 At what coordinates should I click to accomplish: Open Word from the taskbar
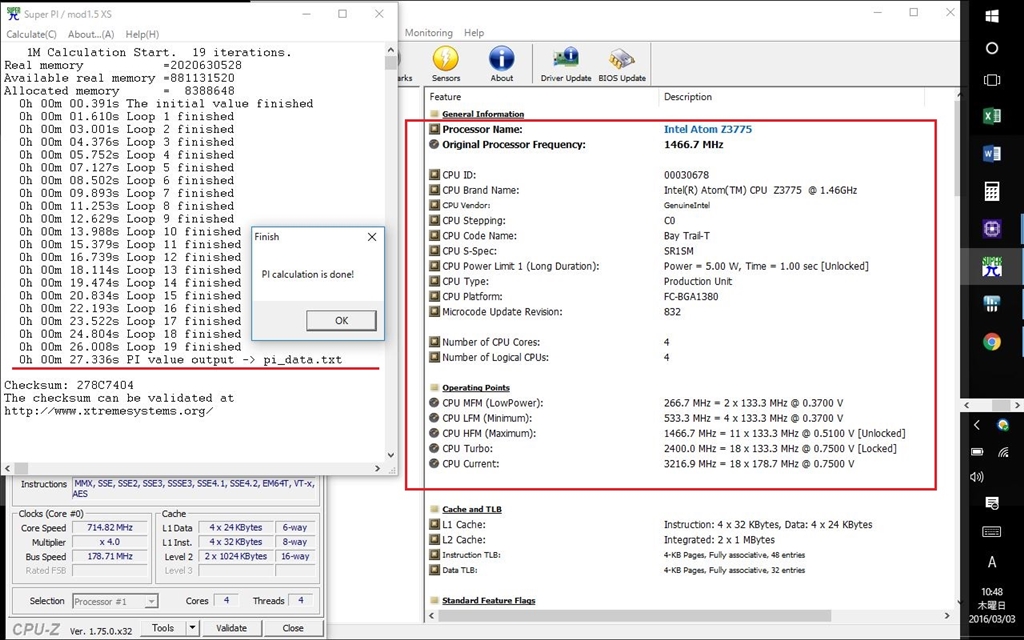(x=992, y=154)
